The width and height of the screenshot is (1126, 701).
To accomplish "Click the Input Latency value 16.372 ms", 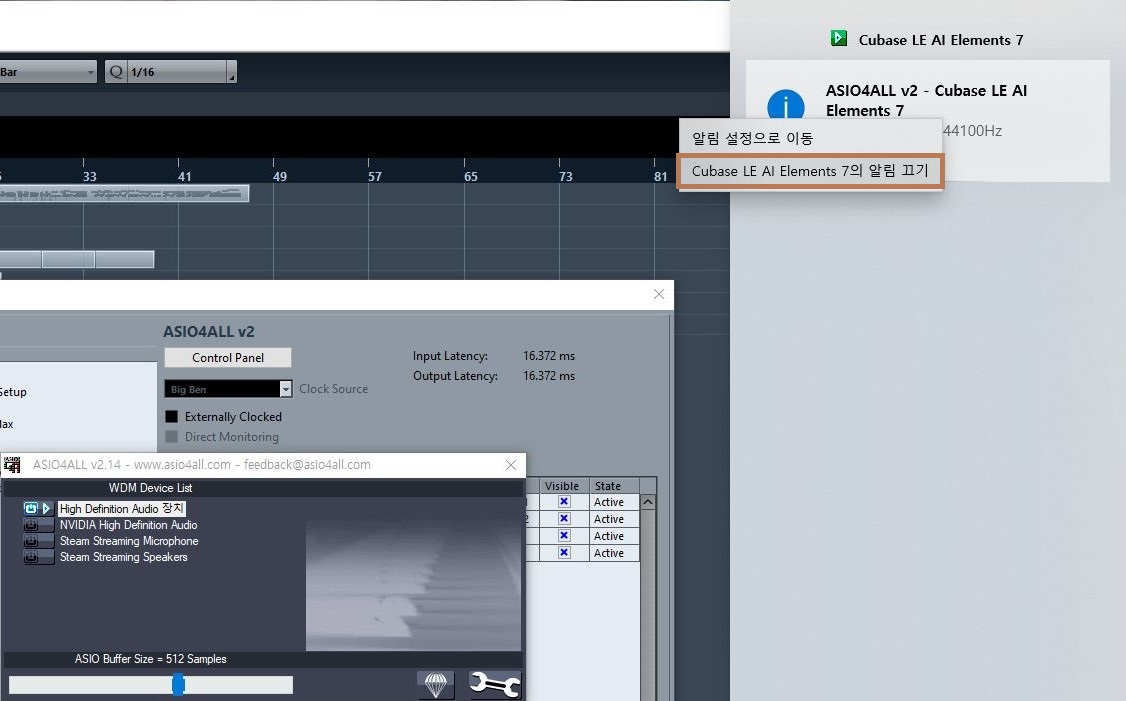I will (549, 356).
